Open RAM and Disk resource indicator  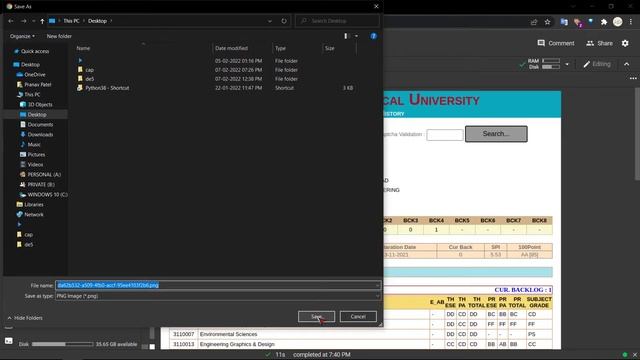pos(544,64)
